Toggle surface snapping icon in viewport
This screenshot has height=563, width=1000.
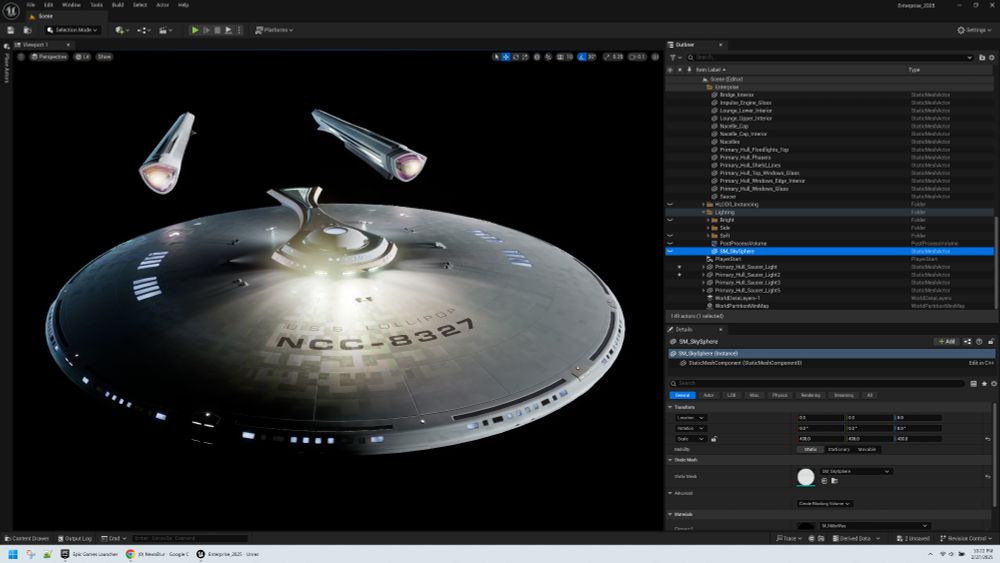548,57
